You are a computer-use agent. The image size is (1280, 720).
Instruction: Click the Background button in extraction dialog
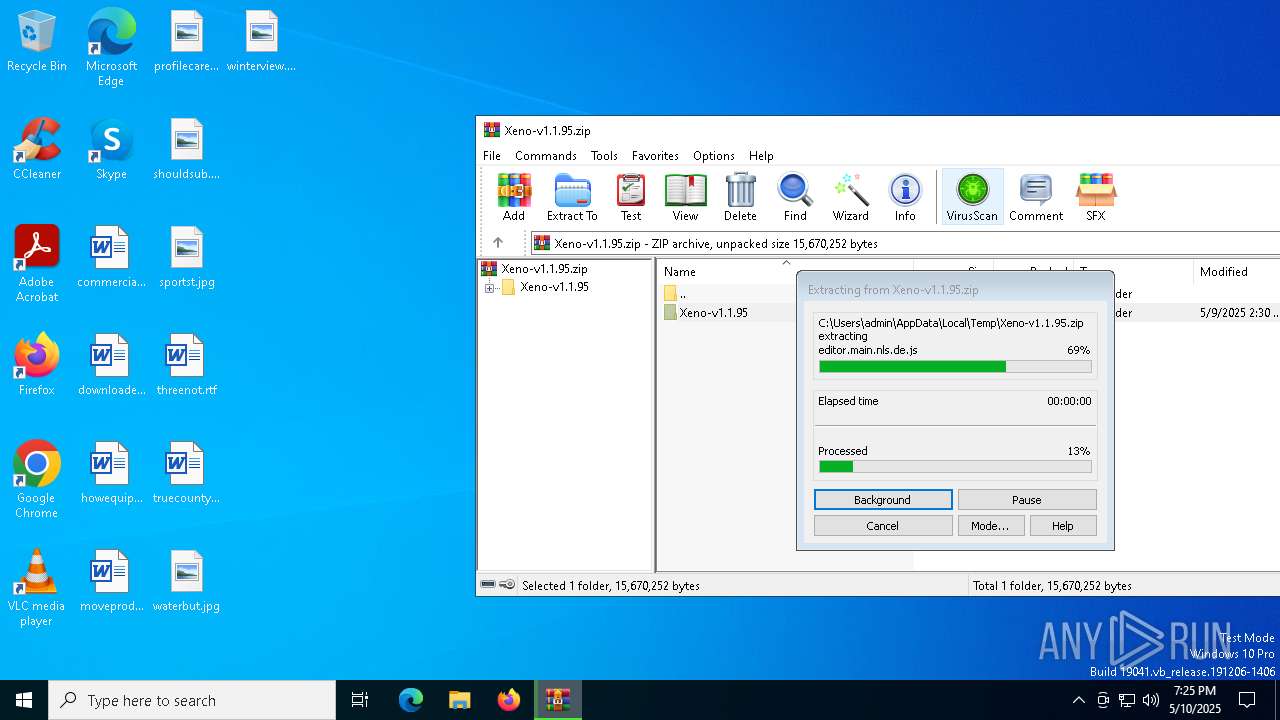pos(883,499)
